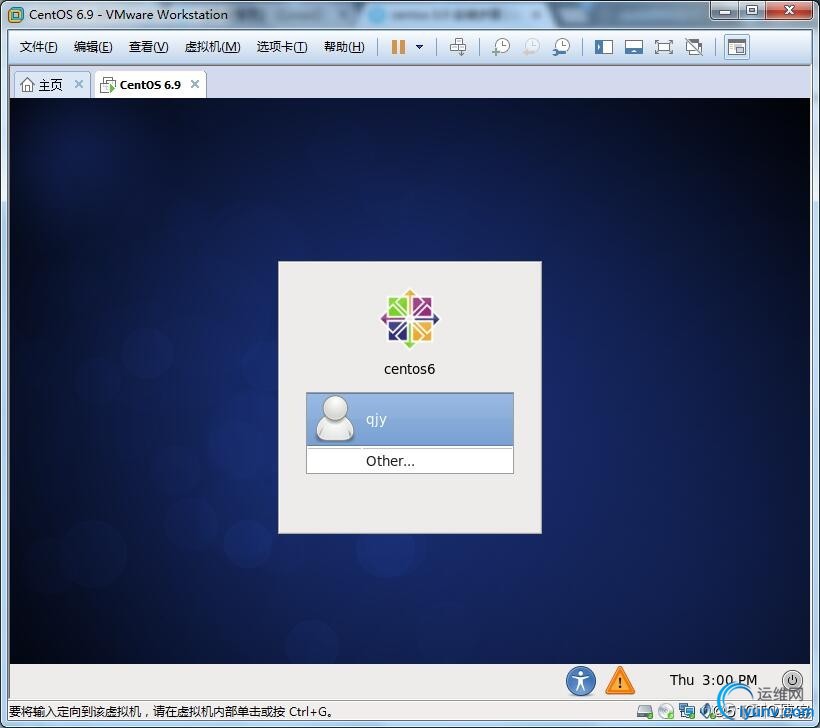820x728 pixels.
Task: Revert to the previous snapshot
Action: (531, 47)
